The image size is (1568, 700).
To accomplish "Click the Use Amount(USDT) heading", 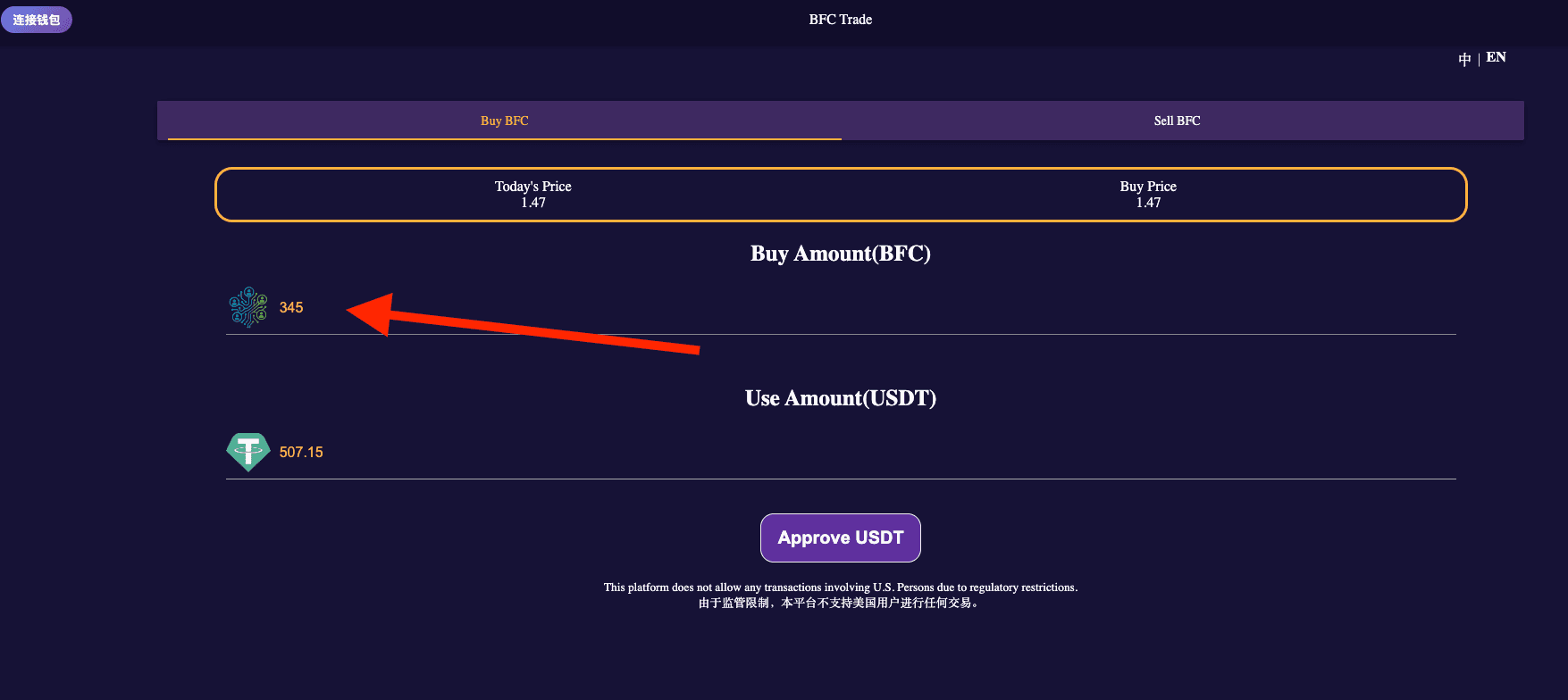I will click(x=840, y=398).
